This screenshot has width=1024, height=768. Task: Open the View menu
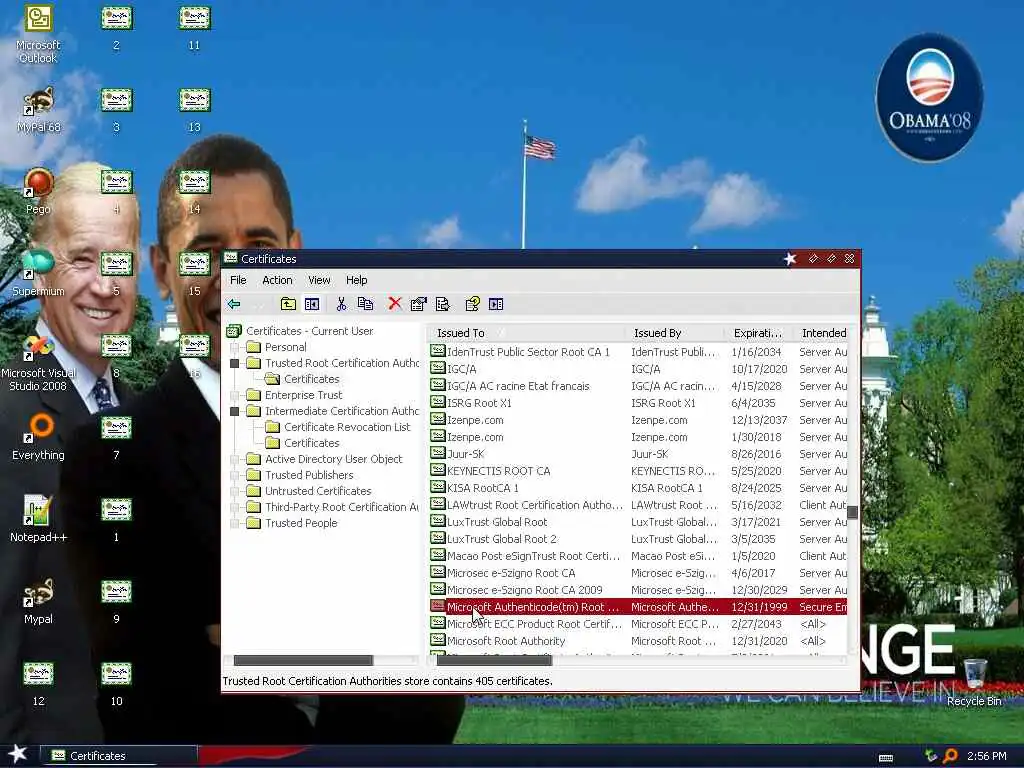(319, 280)
